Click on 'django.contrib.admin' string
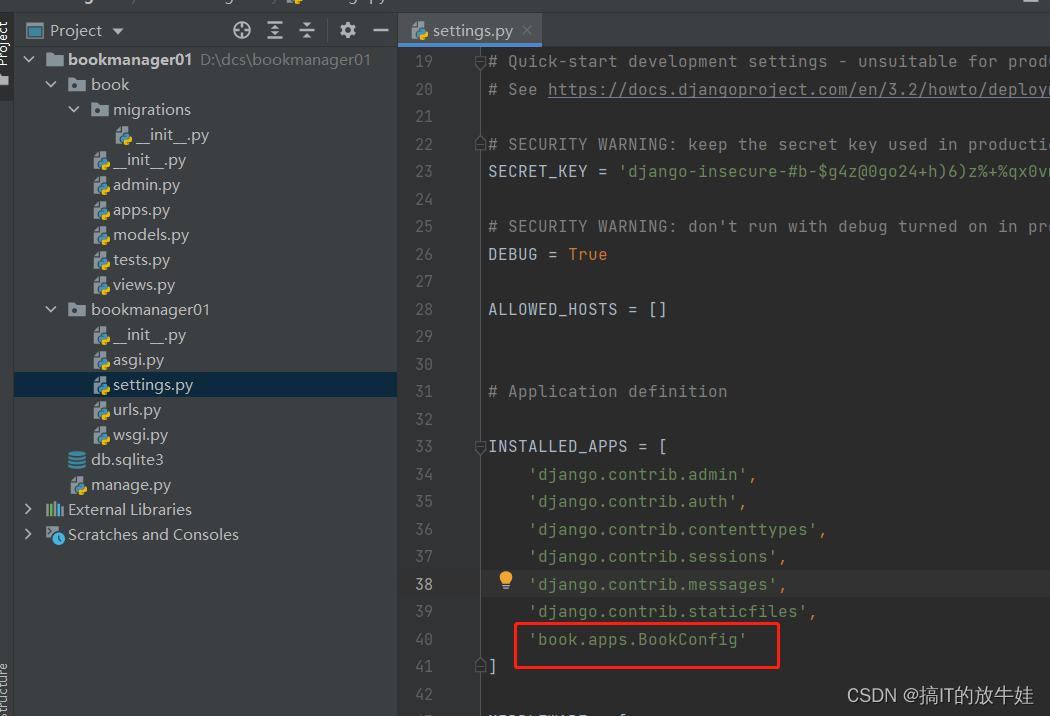The image size is (1050, 716). pos(638,475)
